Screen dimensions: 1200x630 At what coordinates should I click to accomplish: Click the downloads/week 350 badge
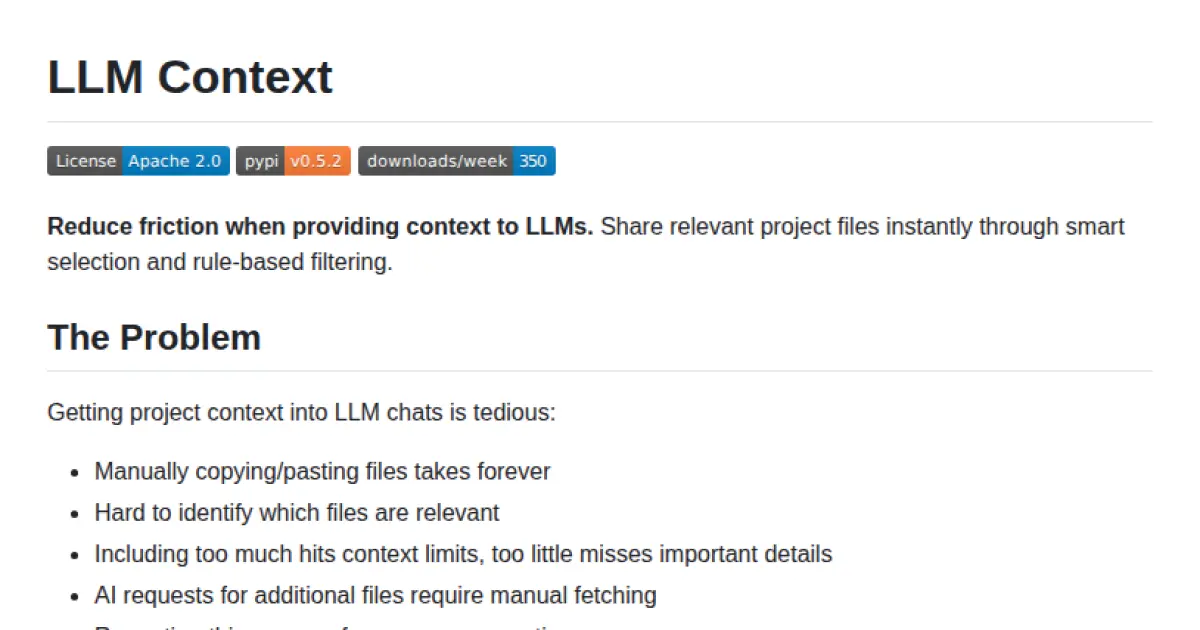(456, 161)
